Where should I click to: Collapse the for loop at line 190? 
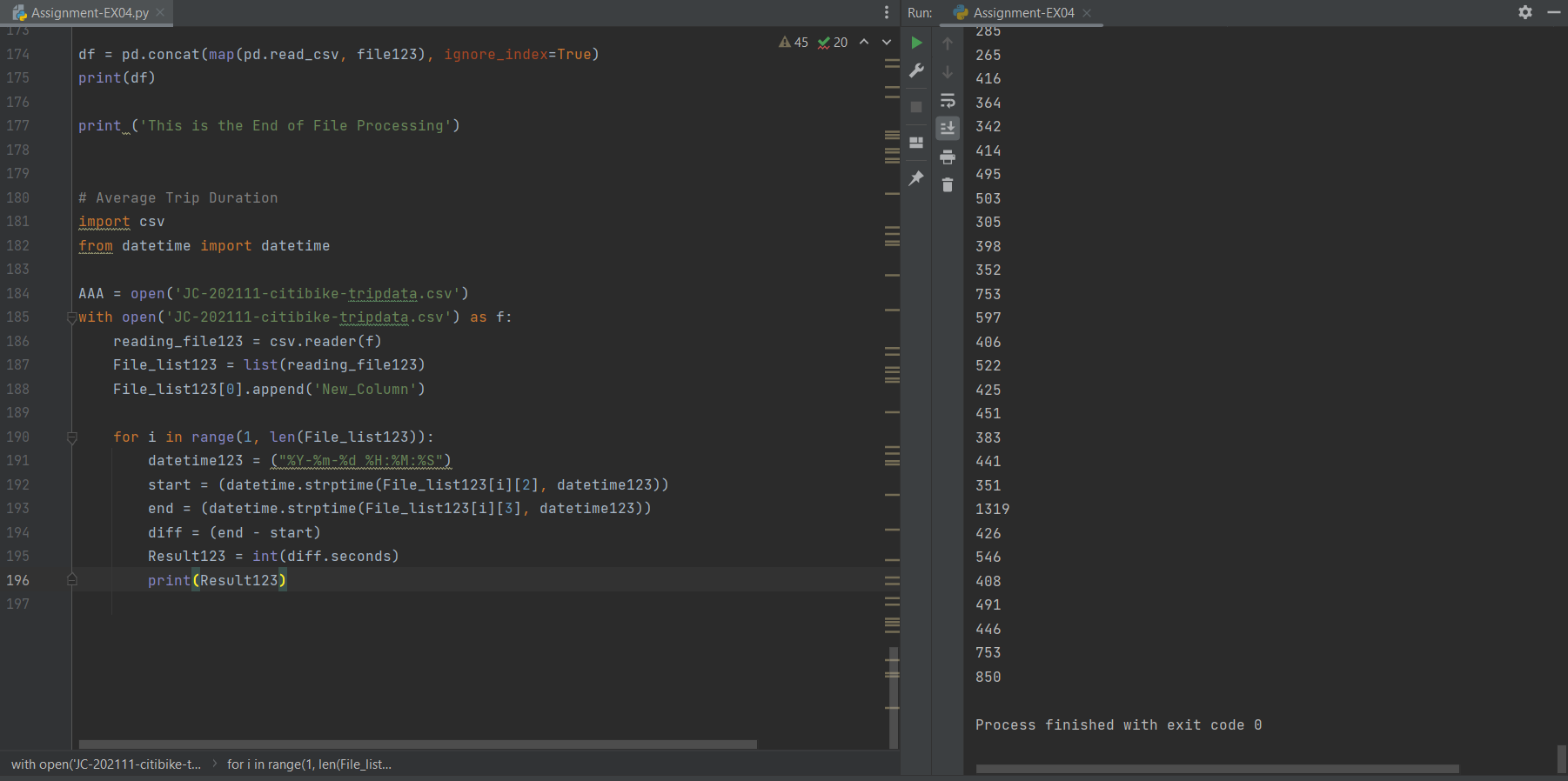72,437
